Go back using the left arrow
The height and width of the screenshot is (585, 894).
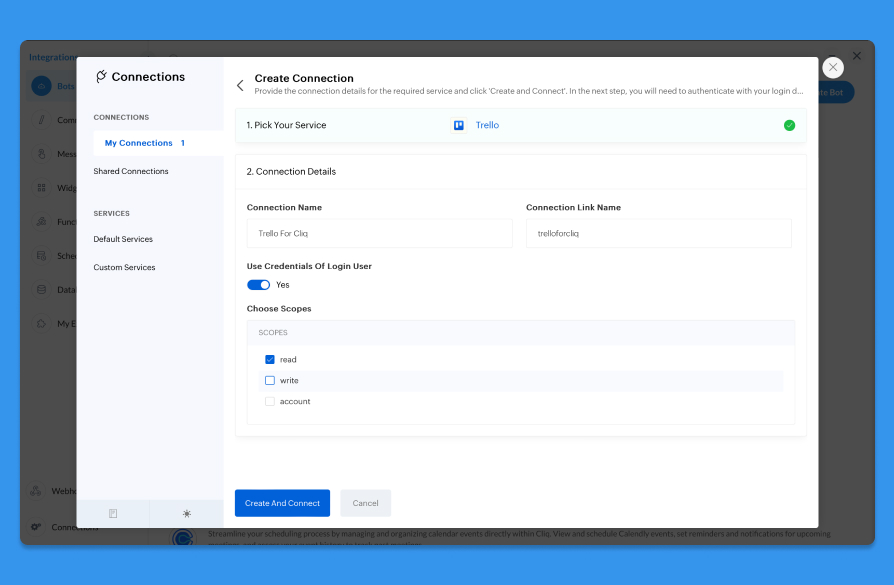pyautogui.click(x=240, y=86)
